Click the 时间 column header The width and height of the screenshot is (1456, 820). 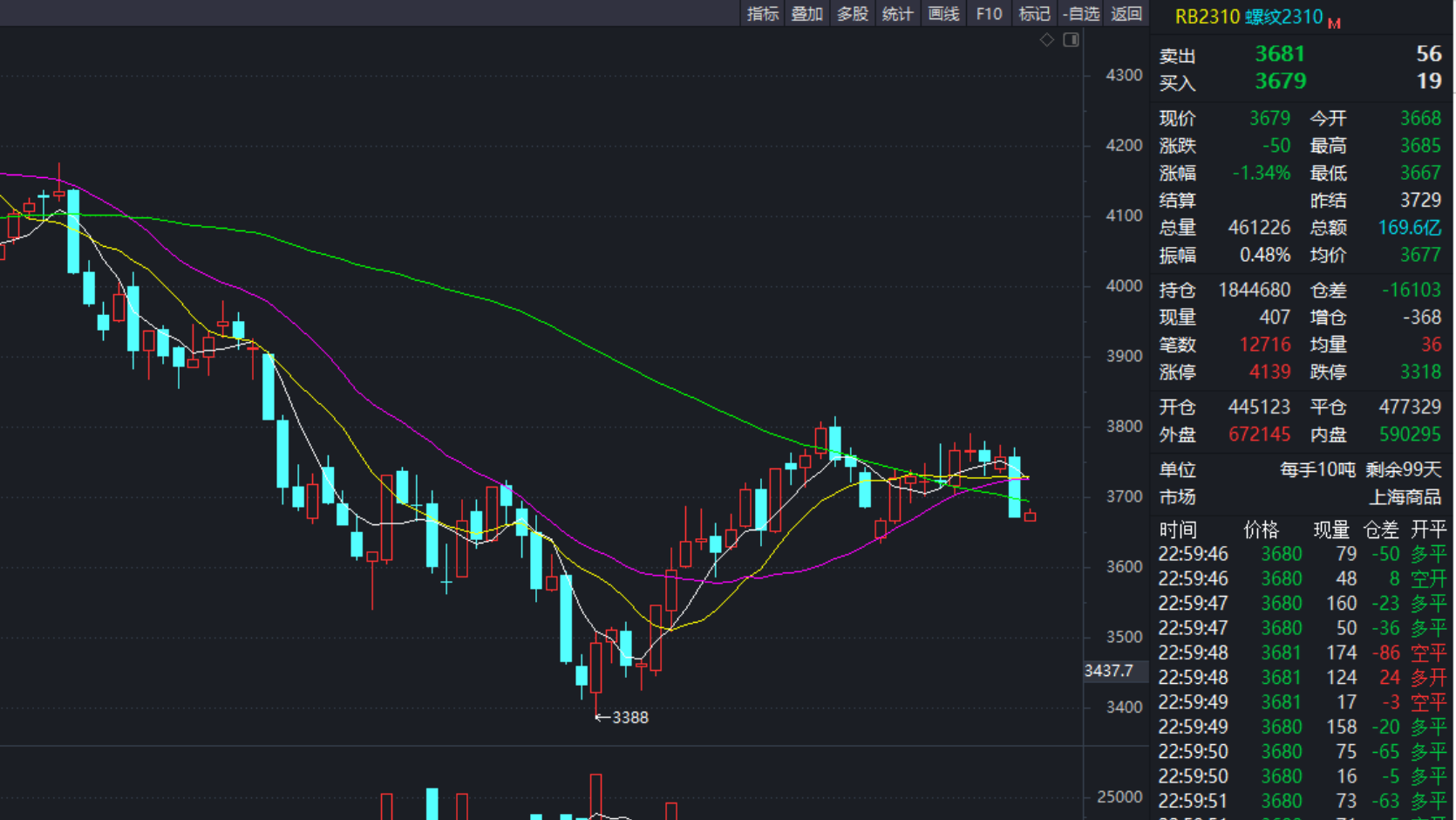click(x=1177, y=530)
